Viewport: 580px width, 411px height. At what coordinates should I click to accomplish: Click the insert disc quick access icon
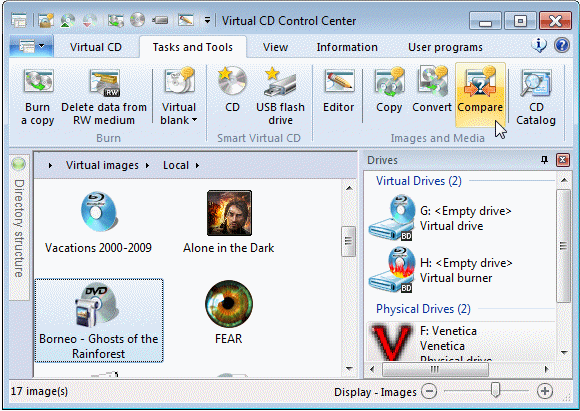click(x=68, y=20)
